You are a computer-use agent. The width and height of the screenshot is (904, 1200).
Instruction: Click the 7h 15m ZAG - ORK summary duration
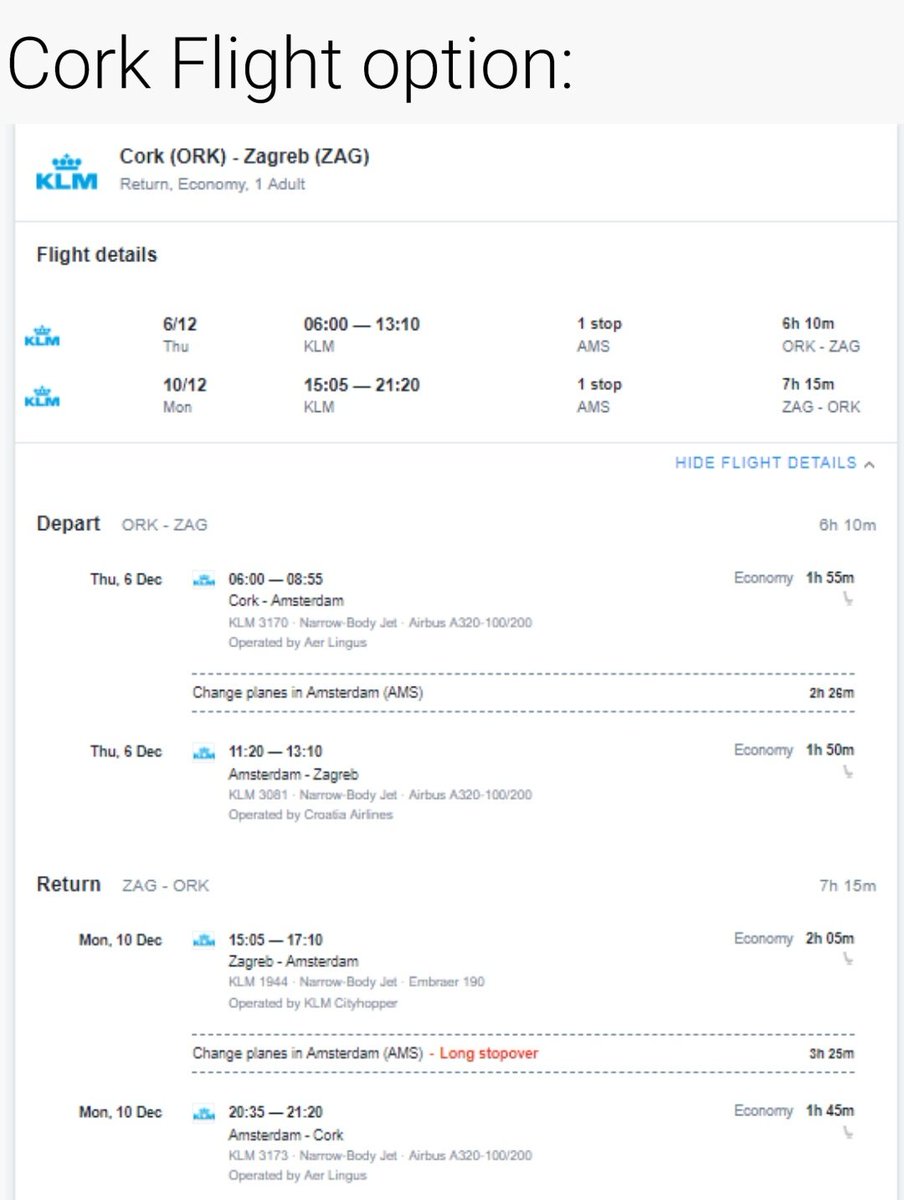click(x=820, y=395)
